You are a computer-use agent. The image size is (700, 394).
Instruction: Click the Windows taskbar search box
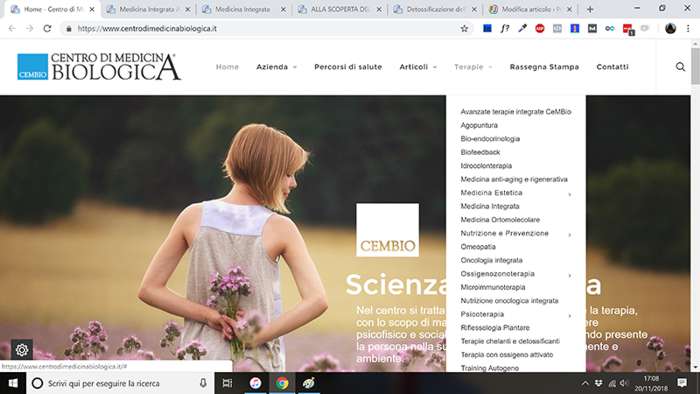click(x=121, y=383)
